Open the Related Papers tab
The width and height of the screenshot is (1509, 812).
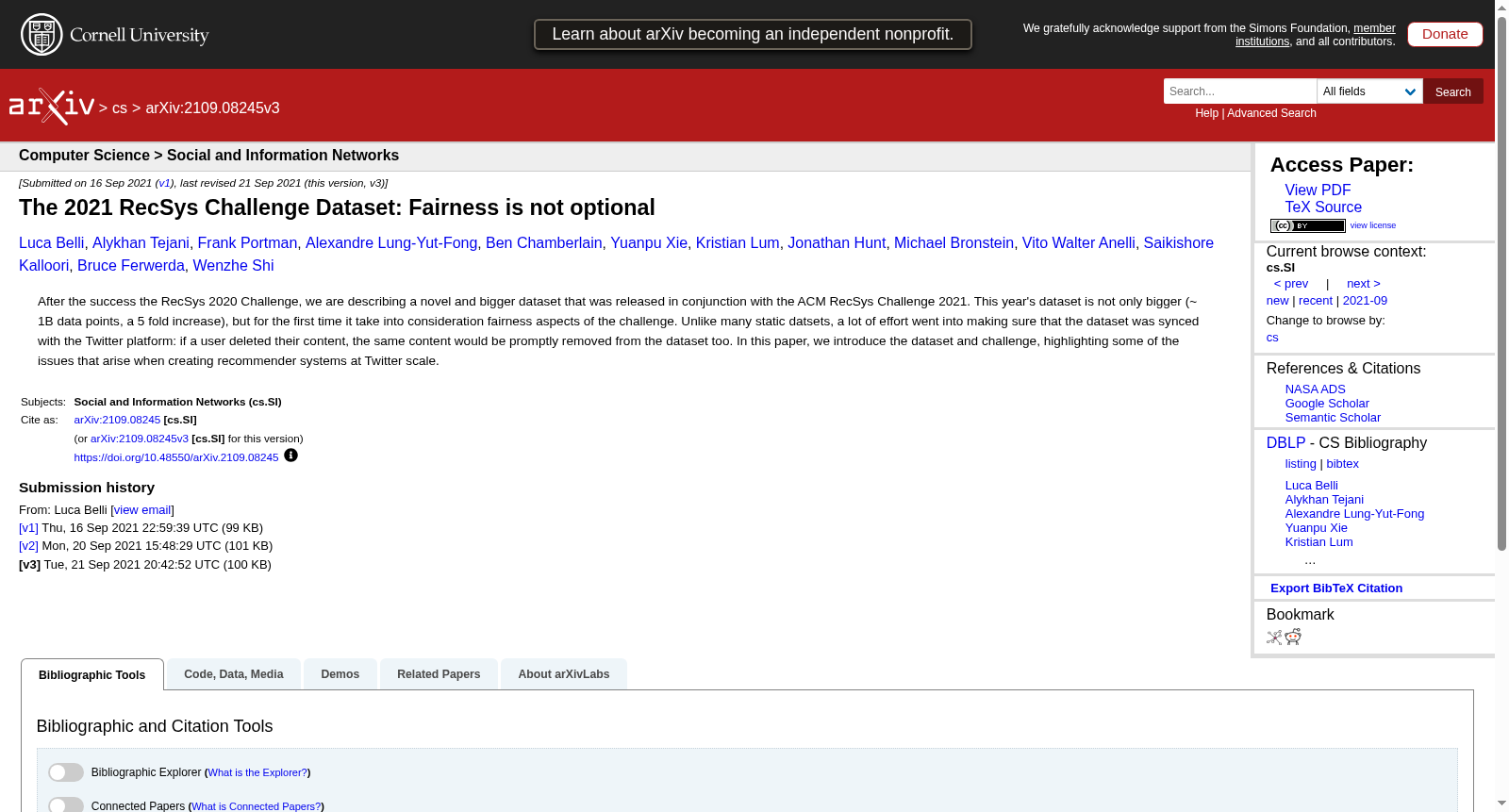click(x=439, y=674)
